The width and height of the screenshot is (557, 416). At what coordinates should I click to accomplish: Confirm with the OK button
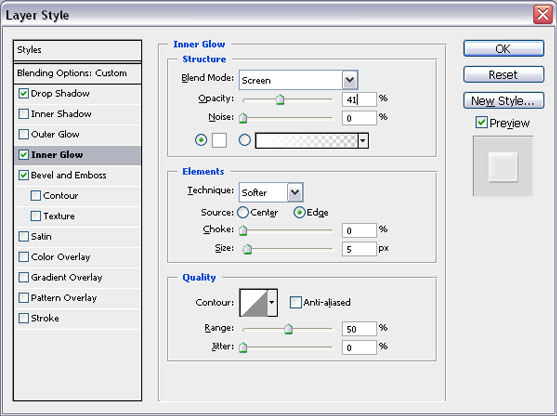pyautogui.click(x=503, y=49)
